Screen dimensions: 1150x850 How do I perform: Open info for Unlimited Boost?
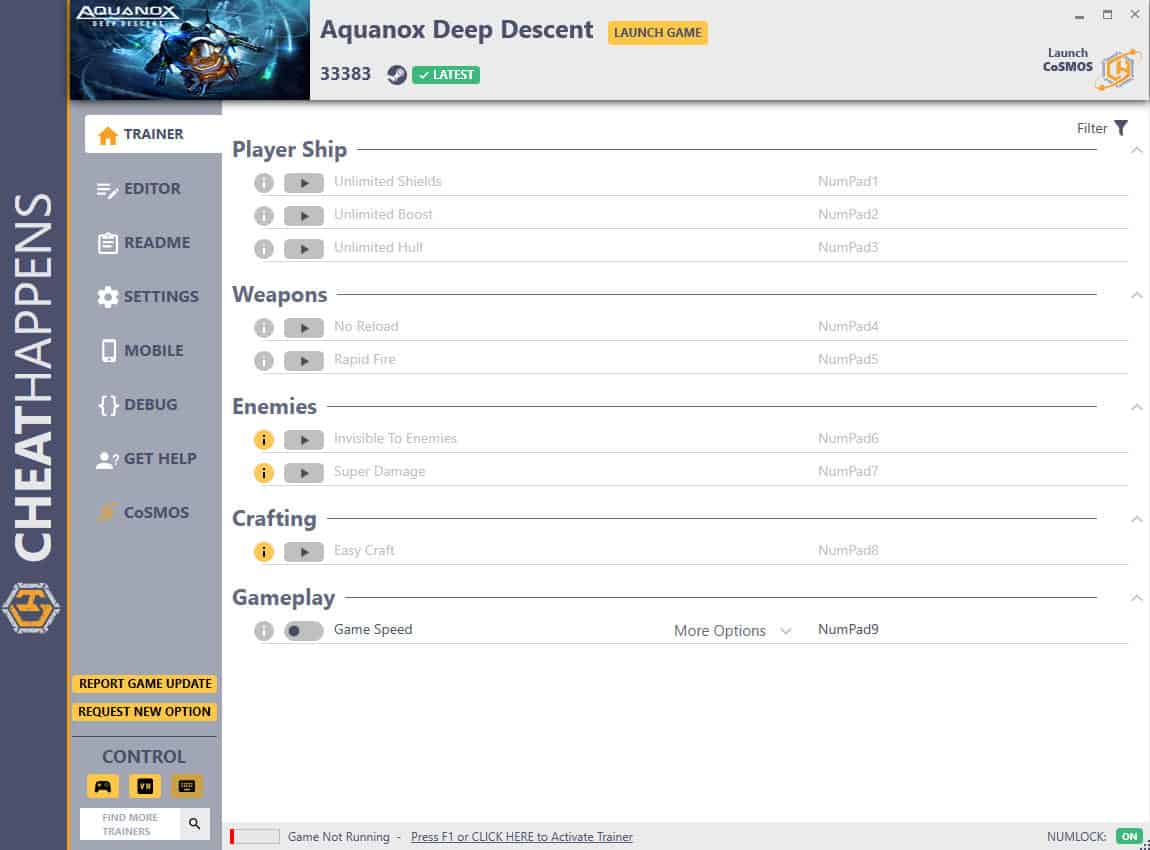264,216
